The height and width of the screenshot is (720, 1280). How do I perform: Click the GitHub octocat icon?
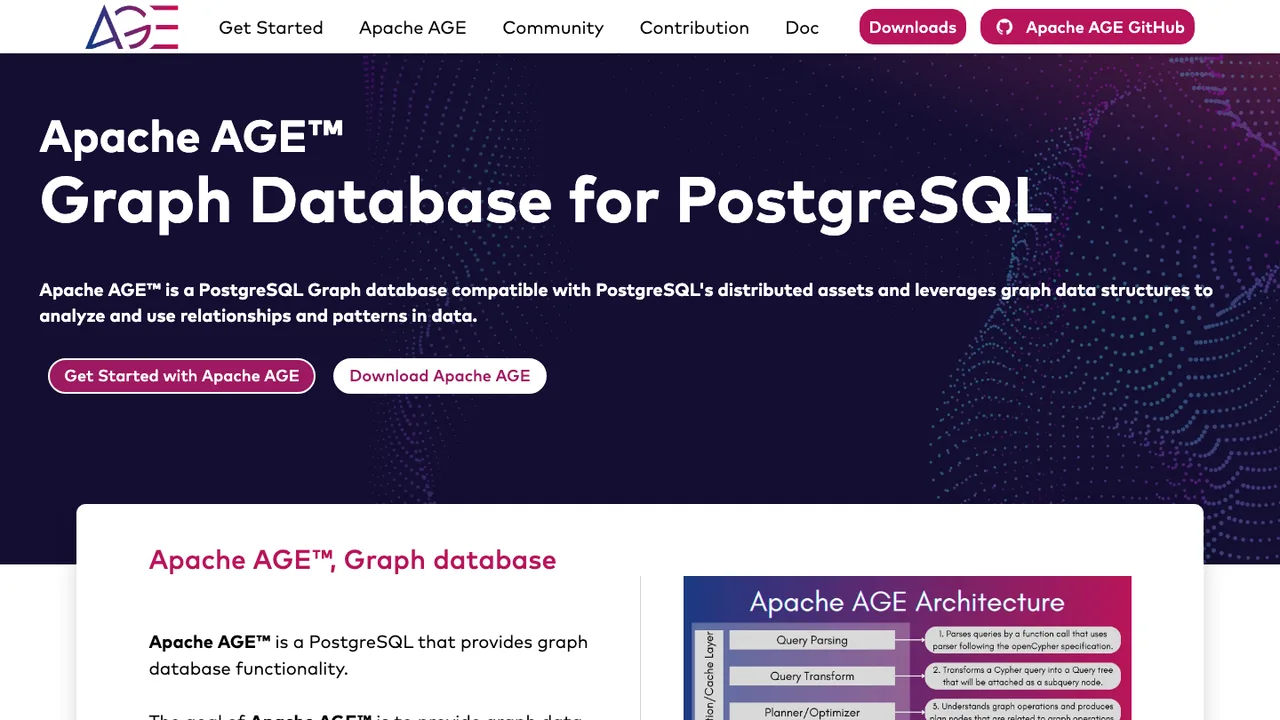[1004, 27]
